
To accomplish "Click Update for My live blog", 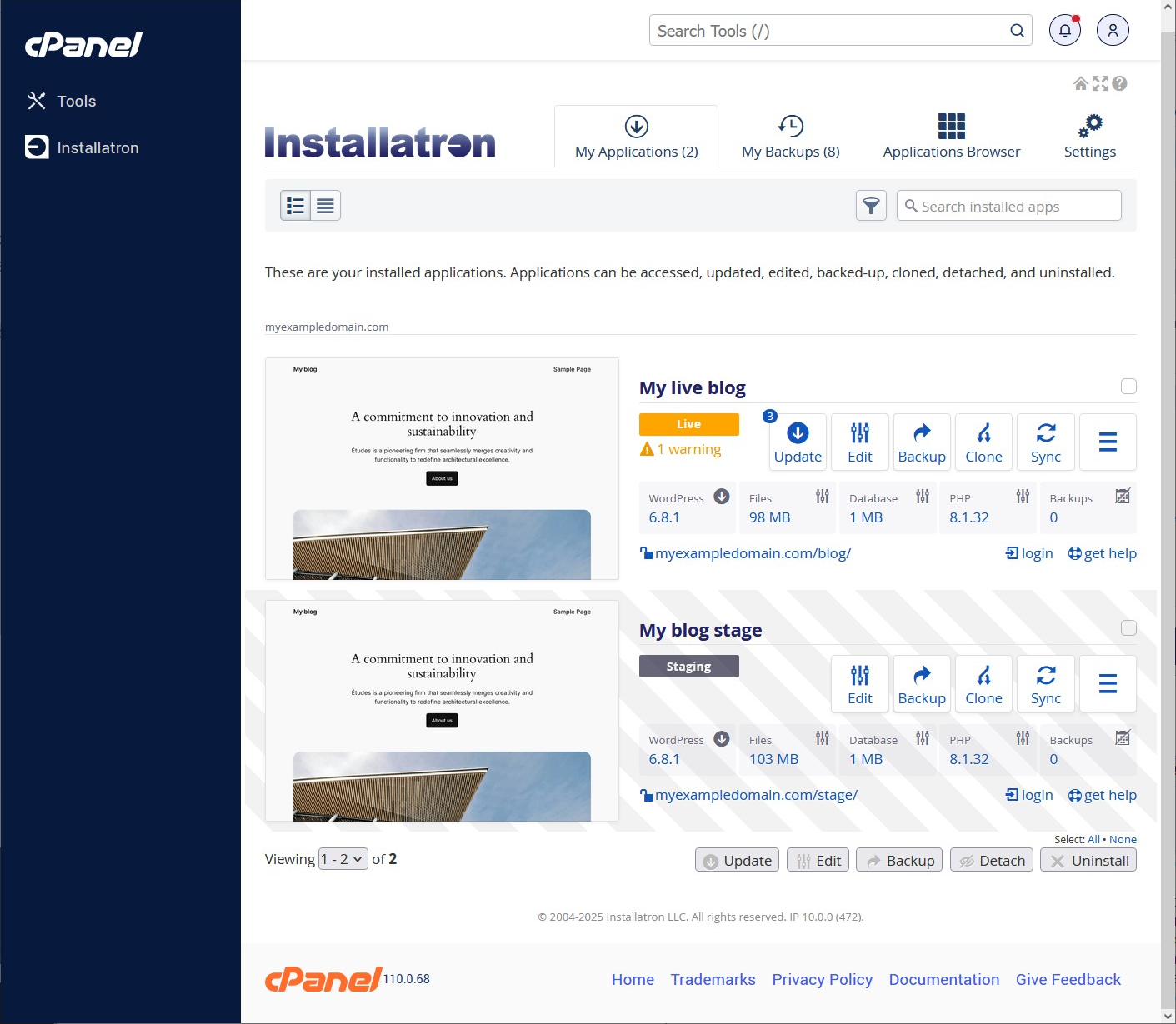I will coord(798,442).
